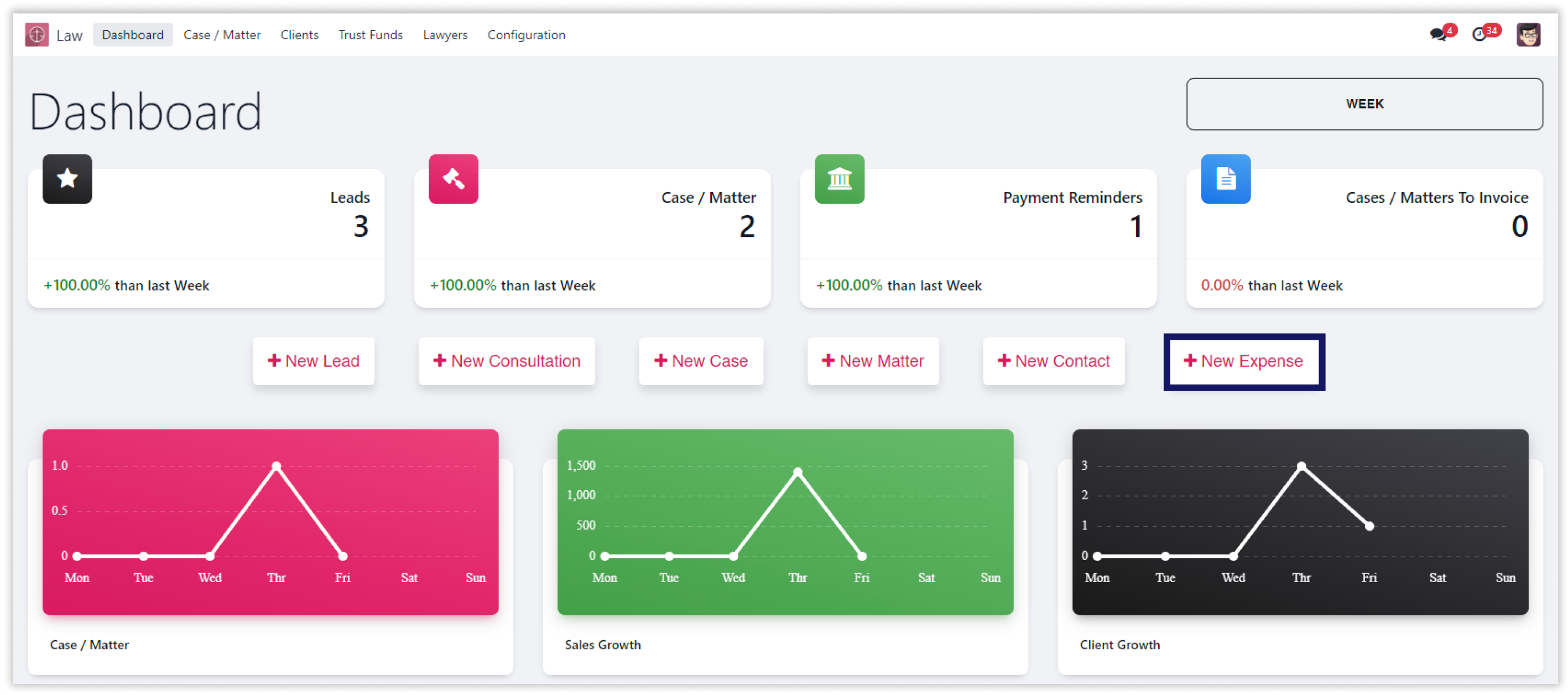Click the Sales Growth label
The width and height of the screenshot is (1568, 695).
click(603, 645)
